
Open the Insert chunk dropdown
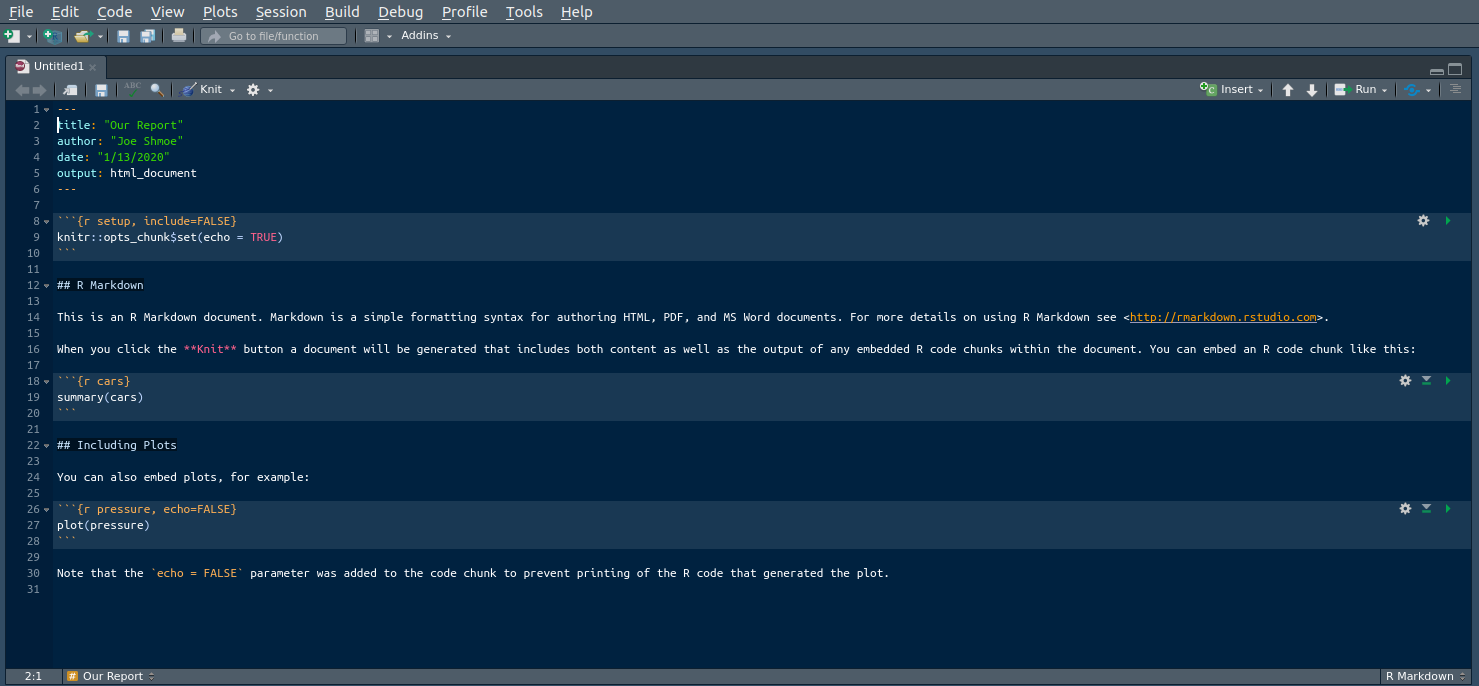(1232, 90)
